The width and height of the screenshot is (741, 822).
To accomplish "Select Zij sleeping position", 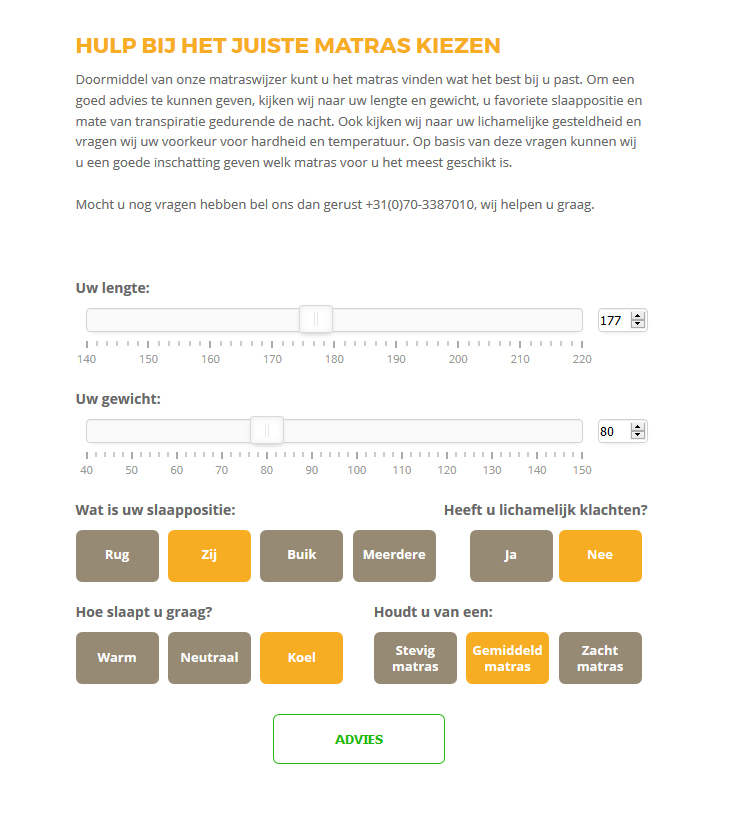I will 209,556.
